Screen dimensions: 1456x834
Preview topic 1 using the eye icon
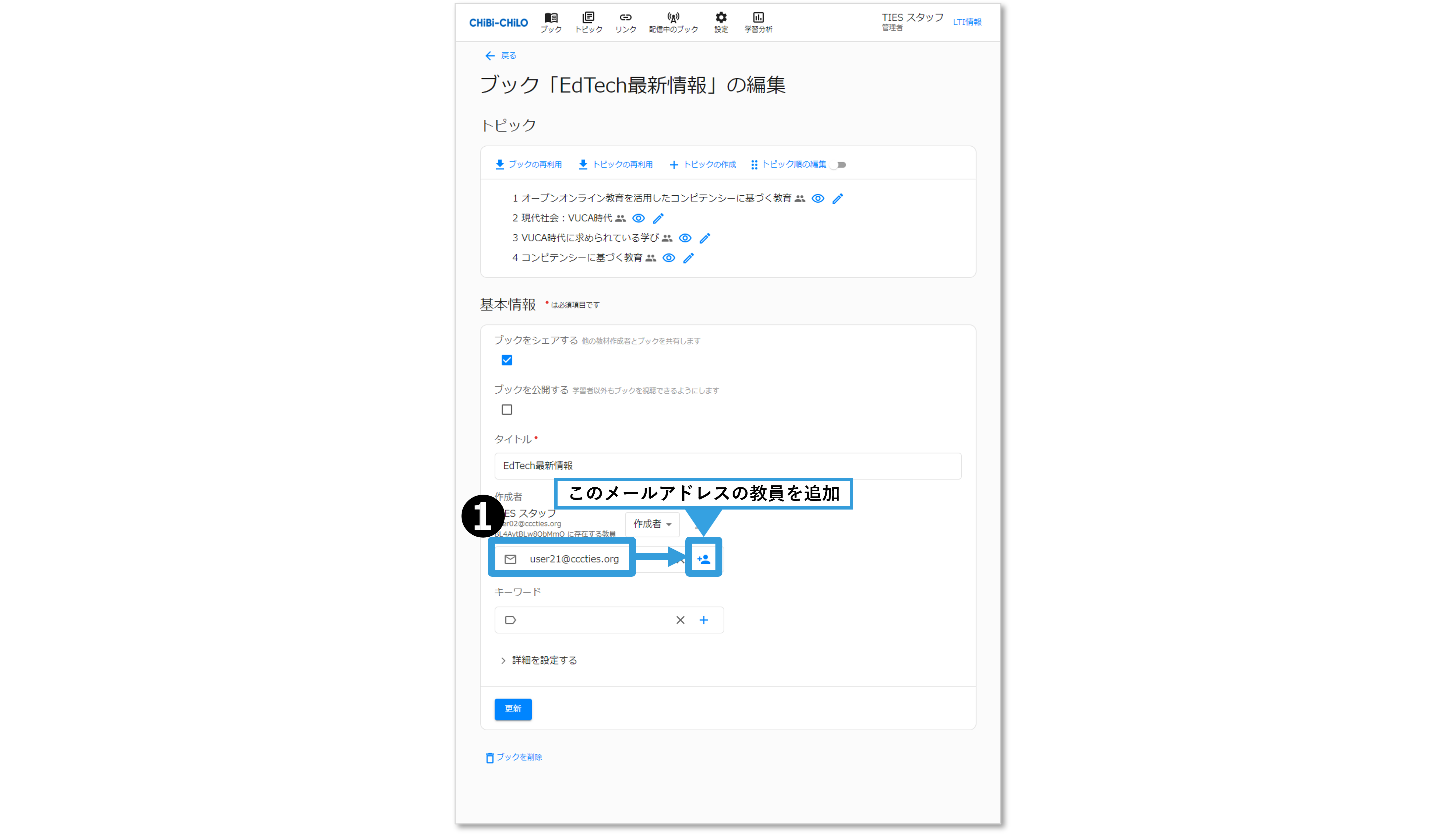point(818,198)
